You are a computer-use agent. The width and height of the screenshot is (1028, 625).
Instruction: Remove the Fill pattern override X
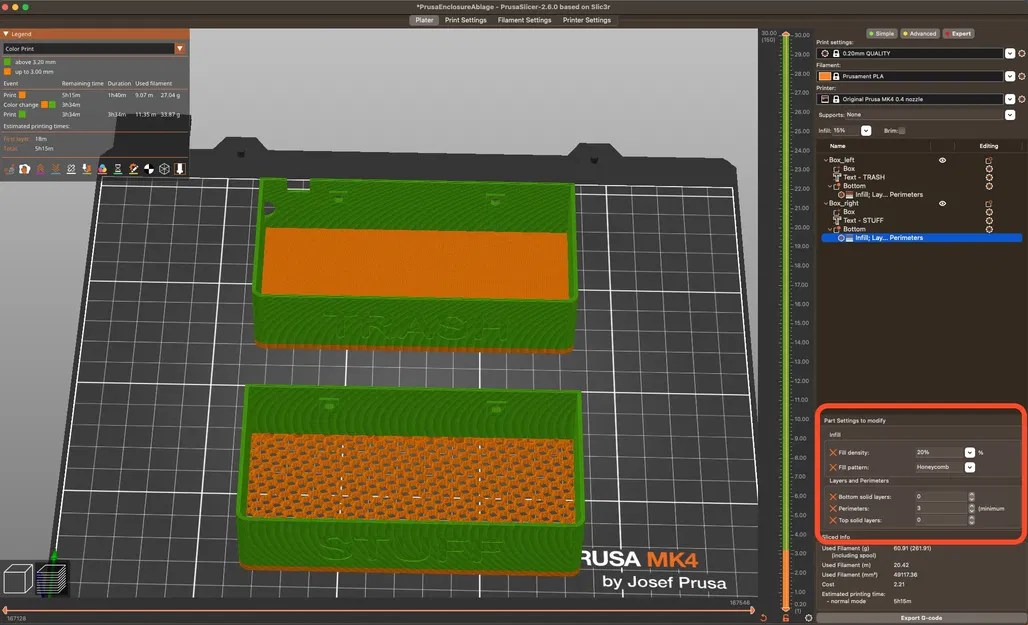[833, 468]
